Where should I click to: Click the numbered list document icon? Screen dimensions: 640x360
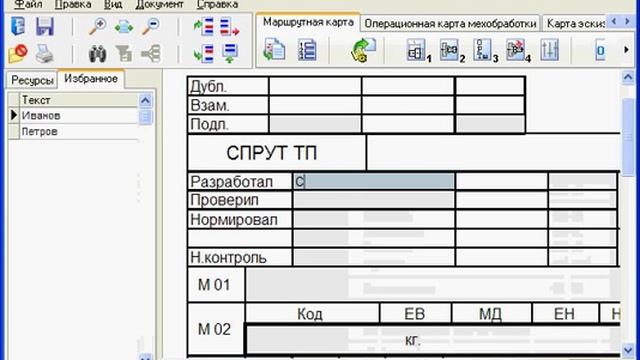click(307, 50)
